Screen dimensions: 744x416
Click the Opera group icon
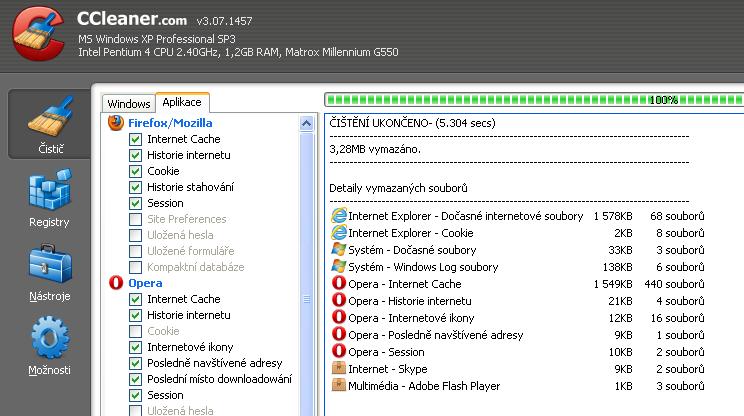tap(116, 283)
